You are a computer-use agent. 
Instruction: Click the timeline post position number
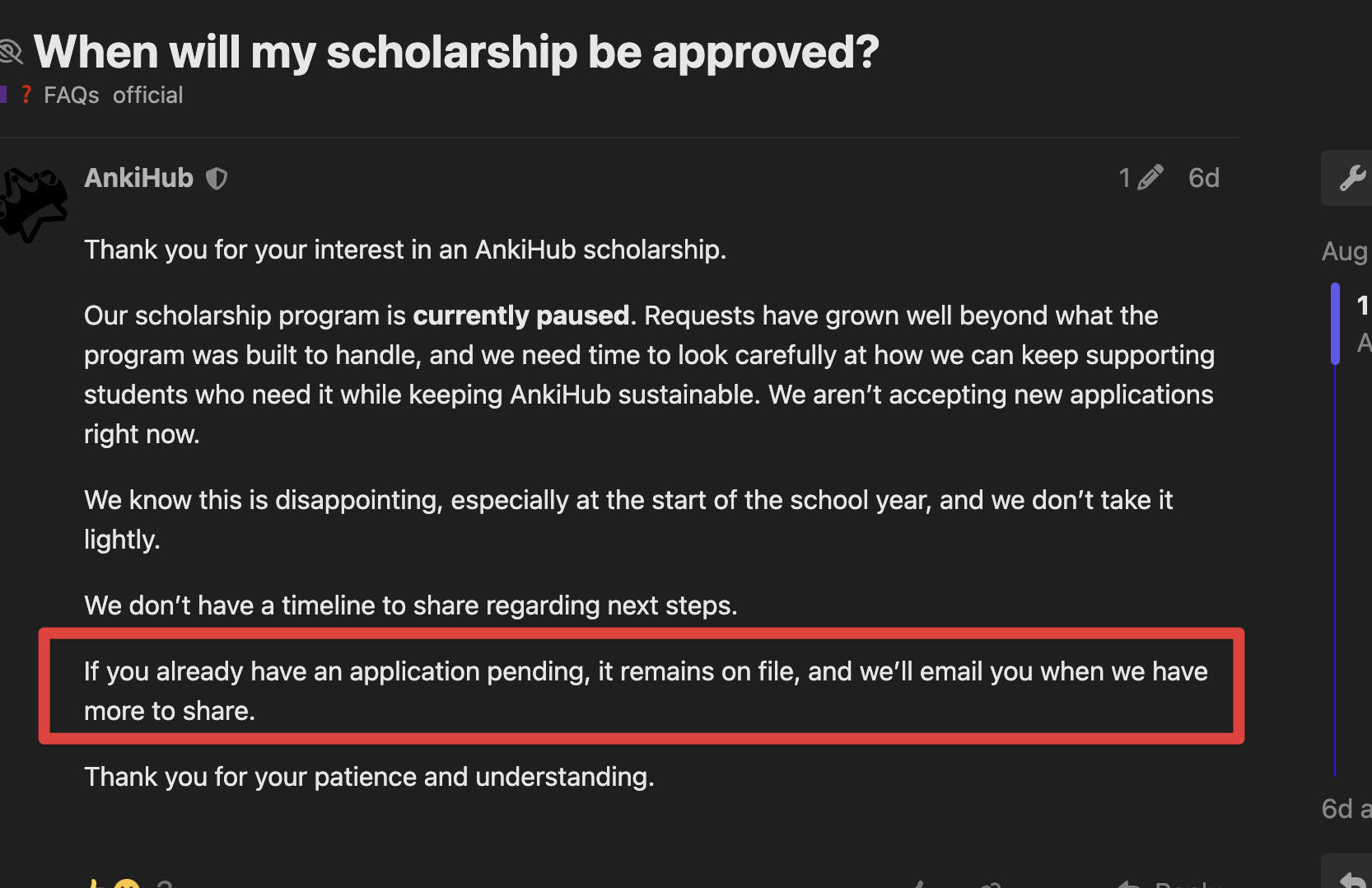click(1364, 306)
